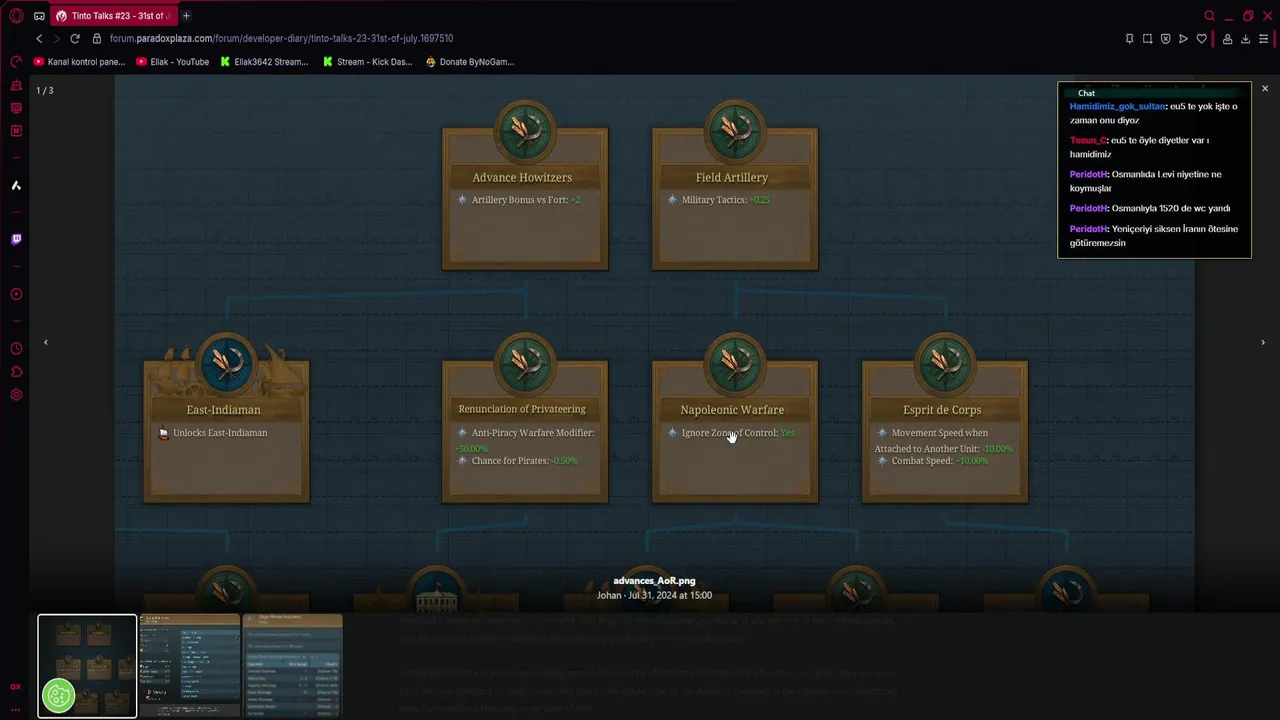Click the Napoleonic Warfare card title
This screenshot has width=1280, height=720.
(732, 410)
